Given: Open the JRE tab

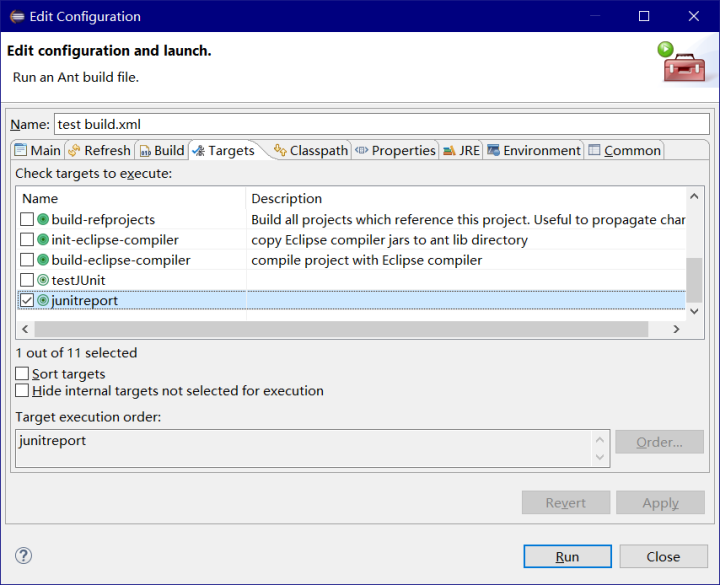Looking at the screenshot, I should (461, 150).
